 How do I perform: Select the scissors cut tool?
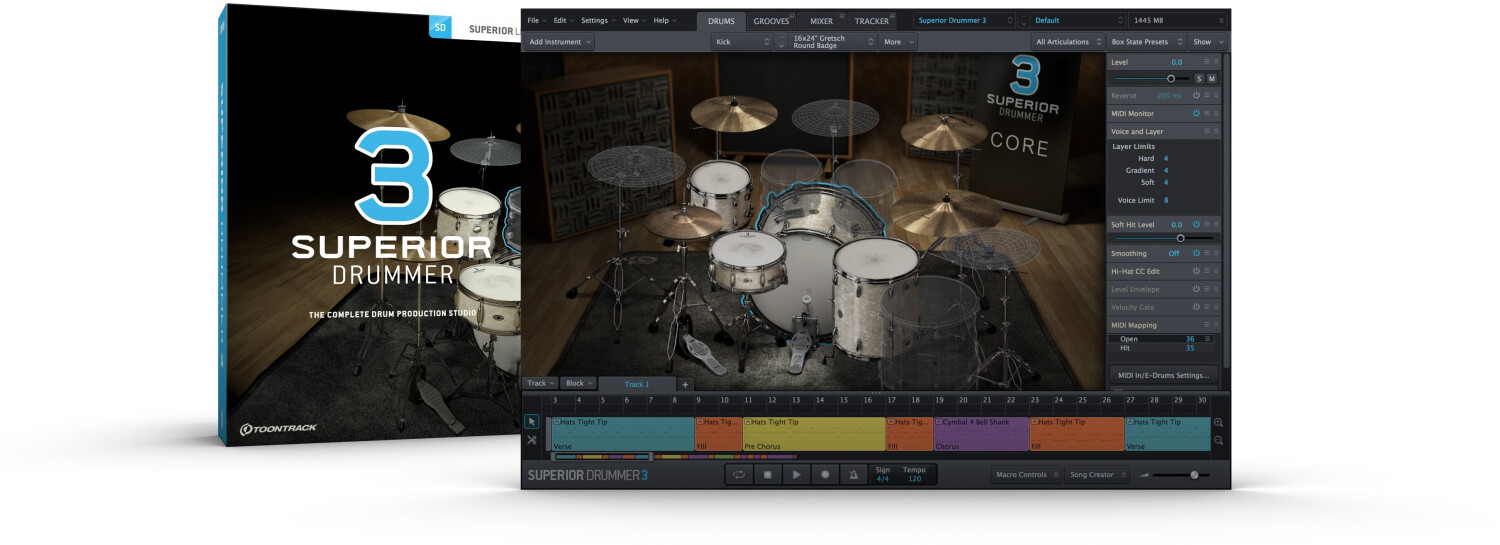click(x=532, y=440)
